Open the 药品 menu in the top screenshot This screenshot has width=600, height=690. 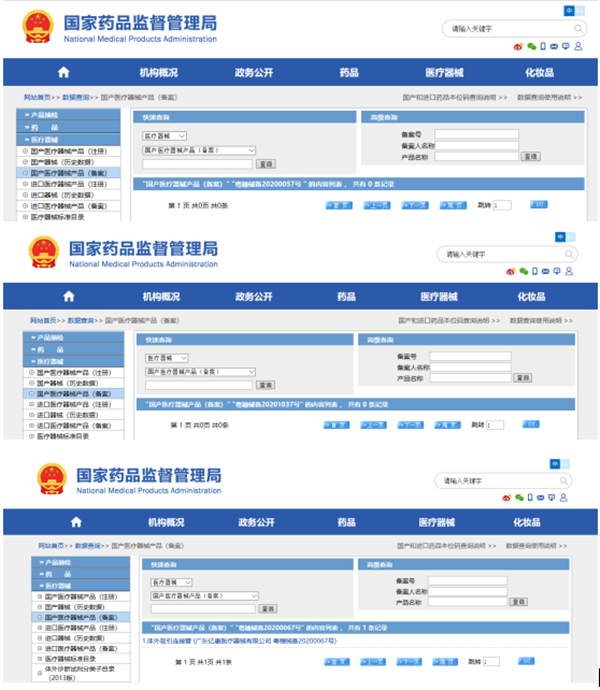pyautogui.click(x=349, y=72)
